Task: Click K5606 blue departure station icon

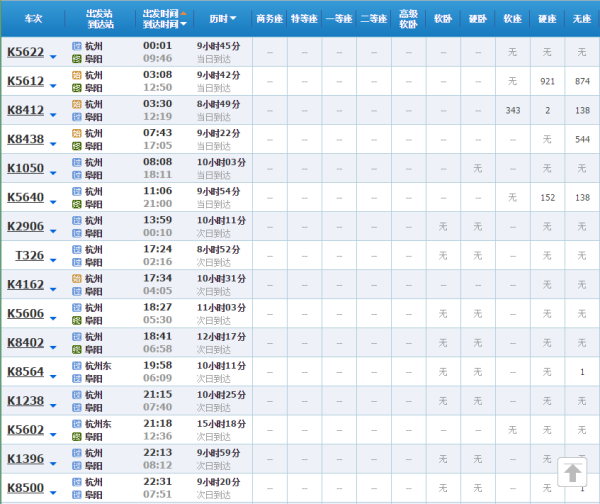Action: (x=77, y=308)
